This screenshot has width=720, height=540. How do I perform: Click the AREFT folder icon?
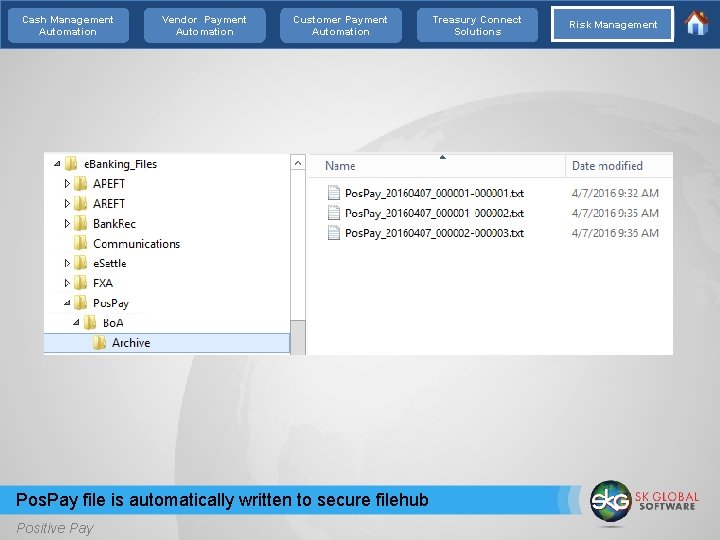80,203
